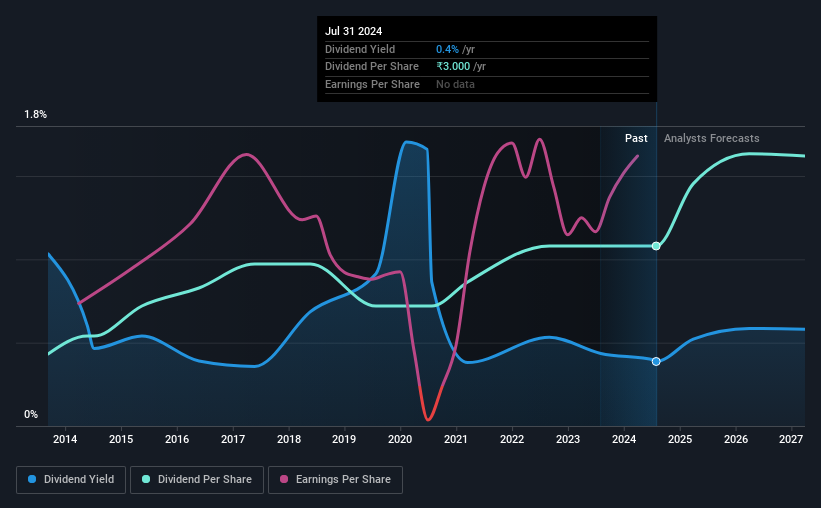Click the teal Dividend Per Share legend dot
This screenshot has height=508, width=821.
click(146, 479)
